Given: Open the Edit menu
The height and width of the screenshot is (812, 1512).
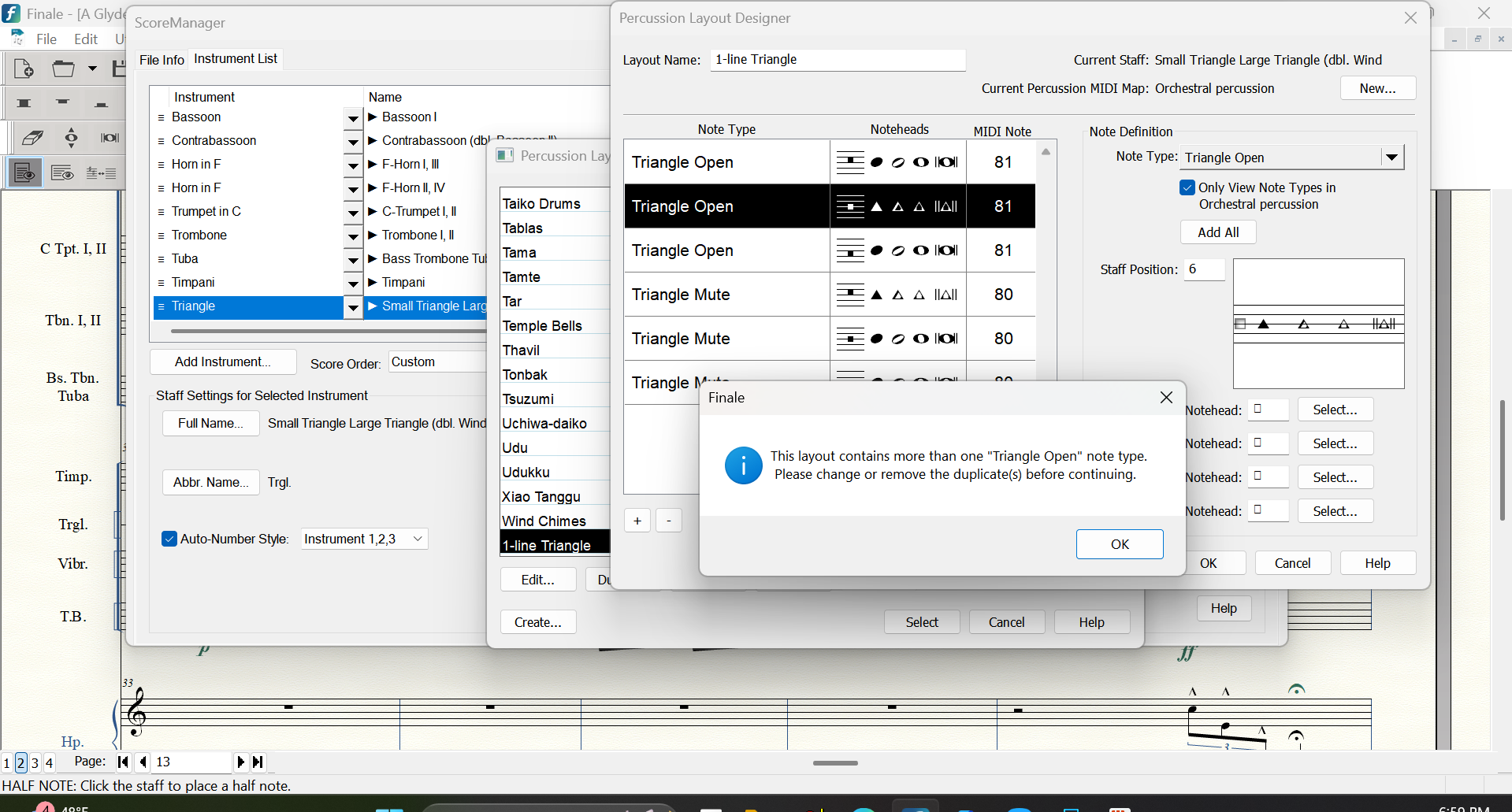Looking at the screenshot, I should tap(85, 39).
